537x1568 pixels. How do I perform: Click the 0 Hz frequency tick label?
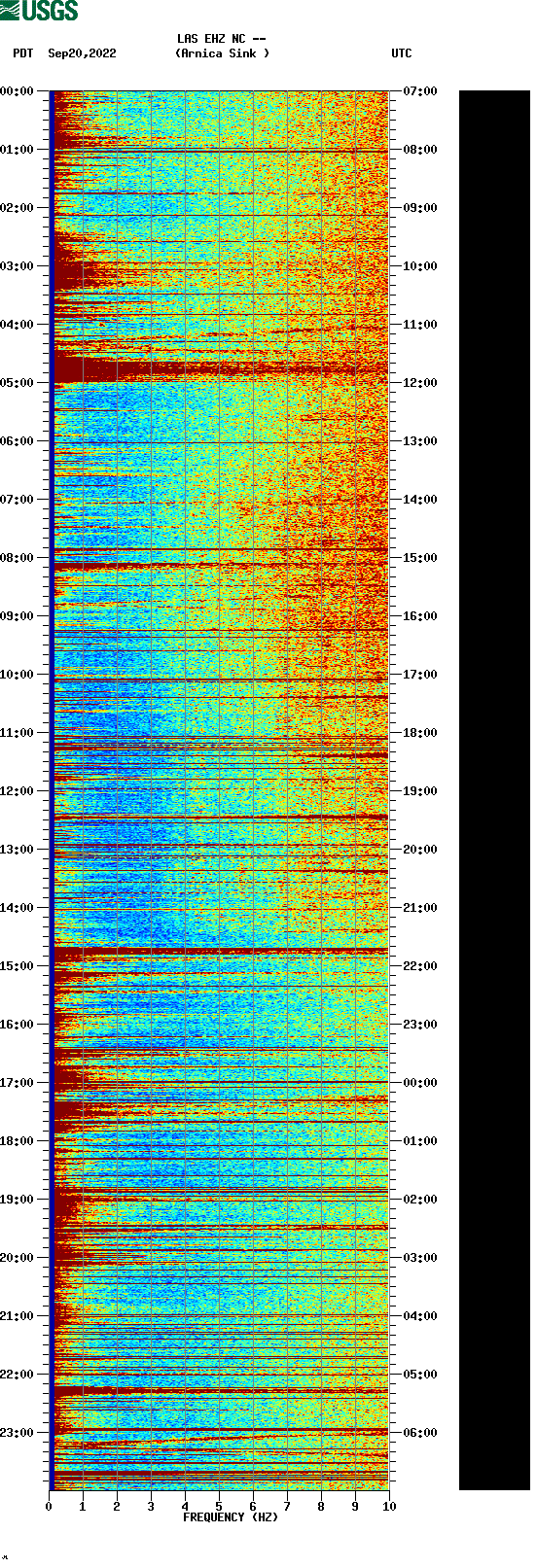[x=49, y=1507]
